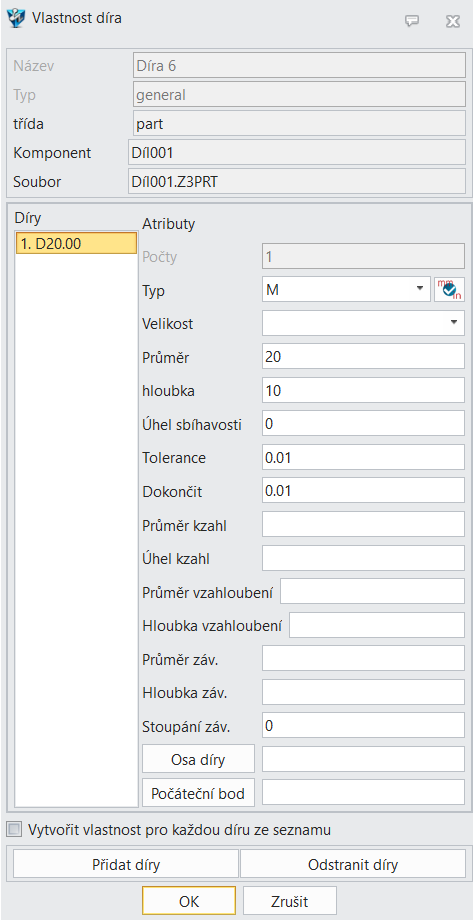Click the Odstranit díry button

pos(353,865)
